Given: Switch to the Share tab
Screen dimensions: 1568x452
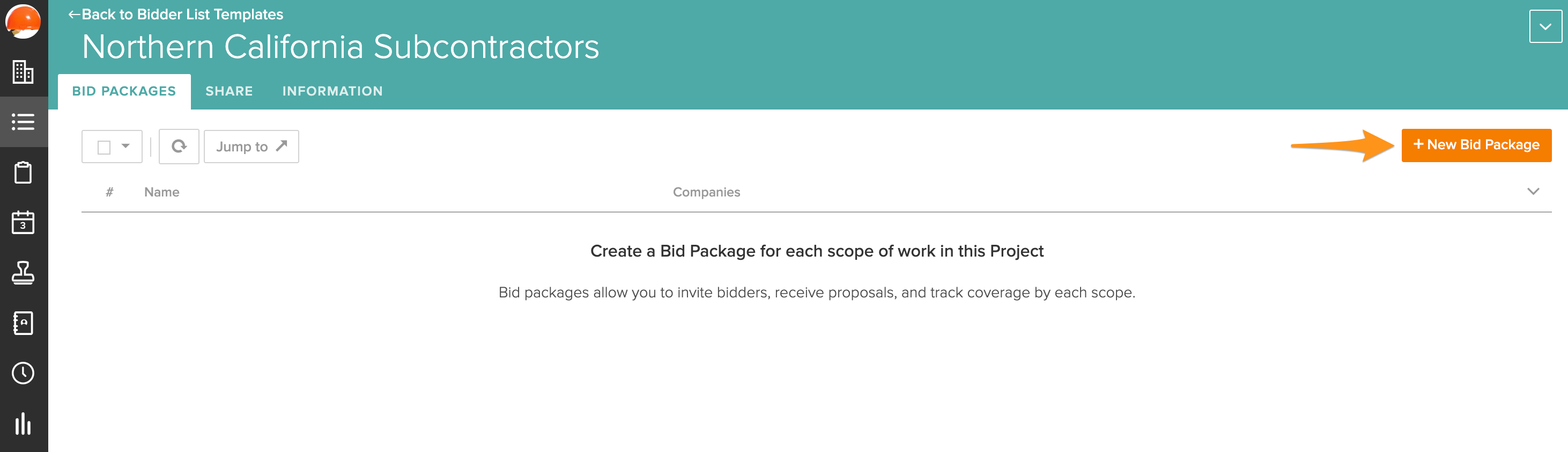Looking at the screenshot, I should [229, 91].
